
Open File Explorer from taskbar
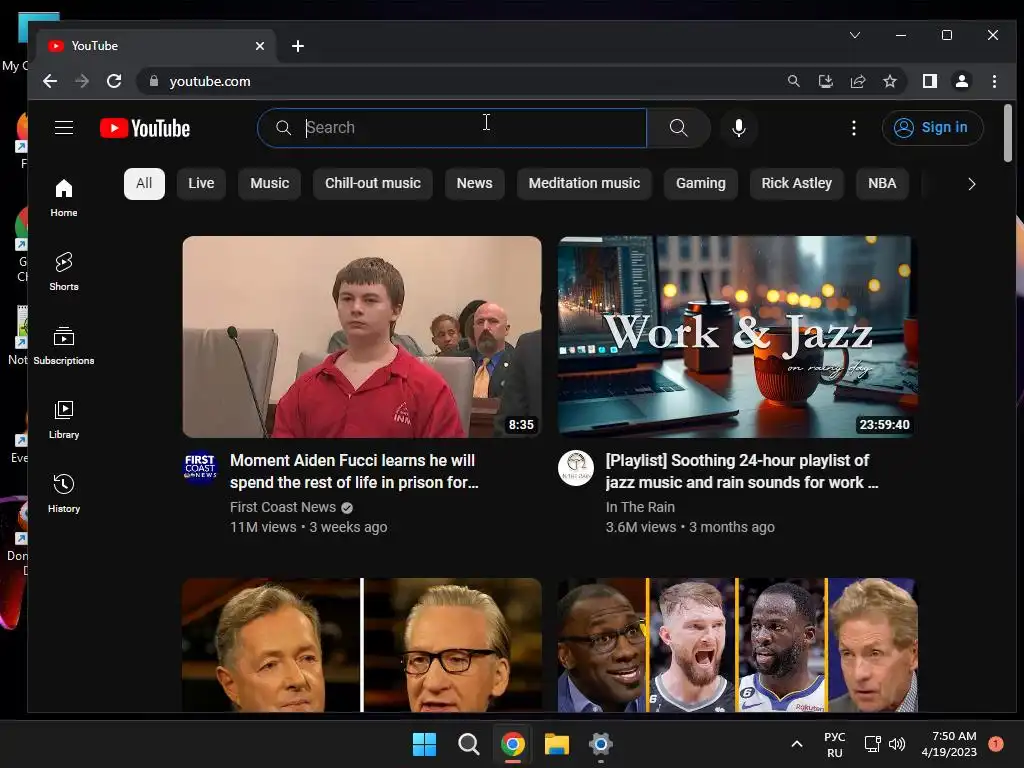[x=557, y=744]
